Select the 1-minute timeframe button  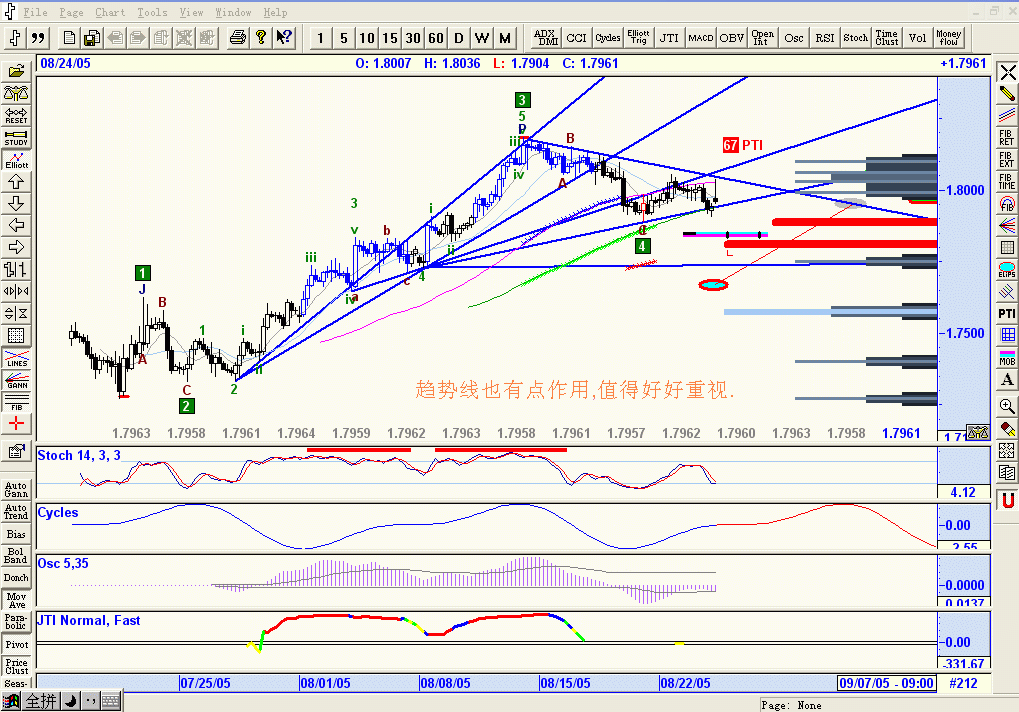(x=320, y=38)
